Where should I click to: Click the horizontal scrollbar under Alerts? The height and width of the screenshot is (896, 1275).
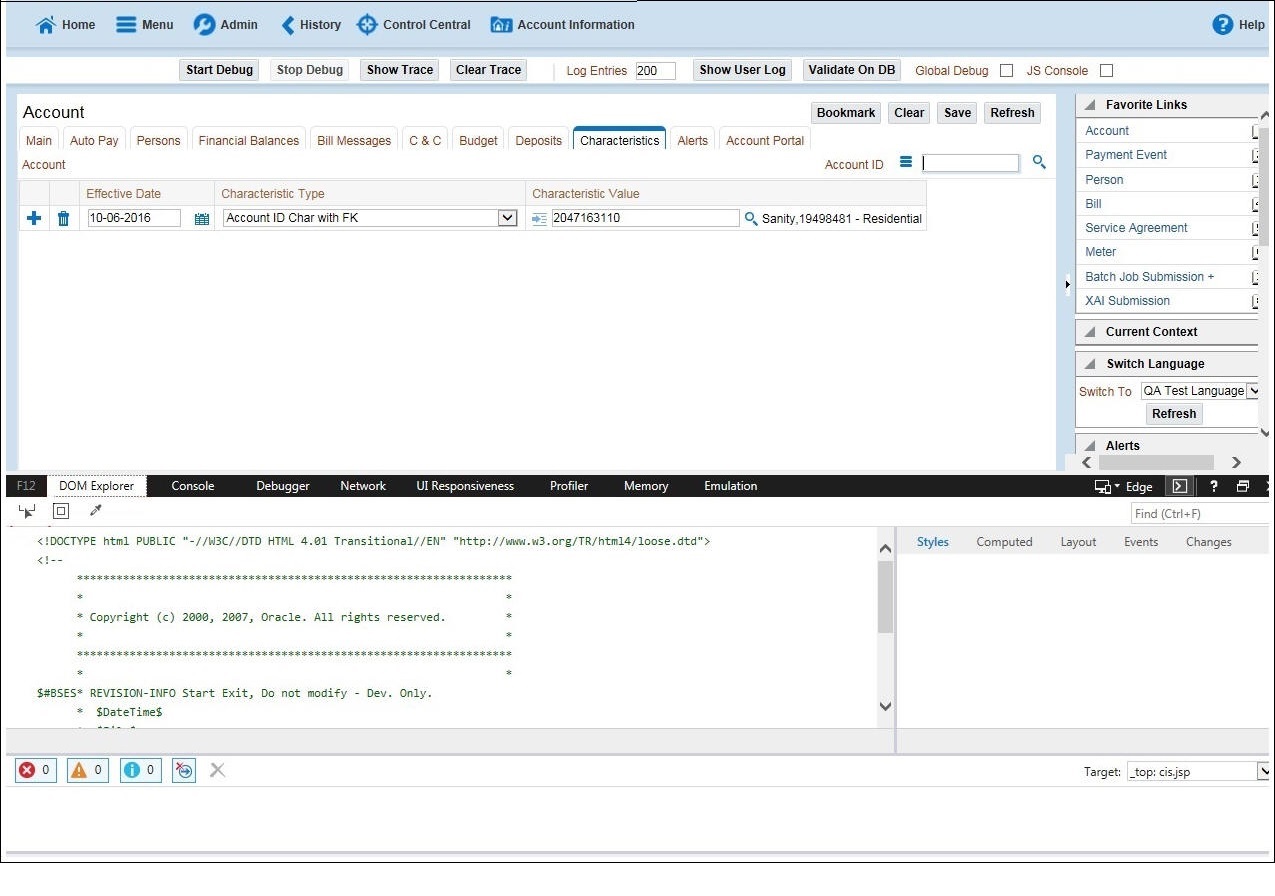click(1155, 462)
